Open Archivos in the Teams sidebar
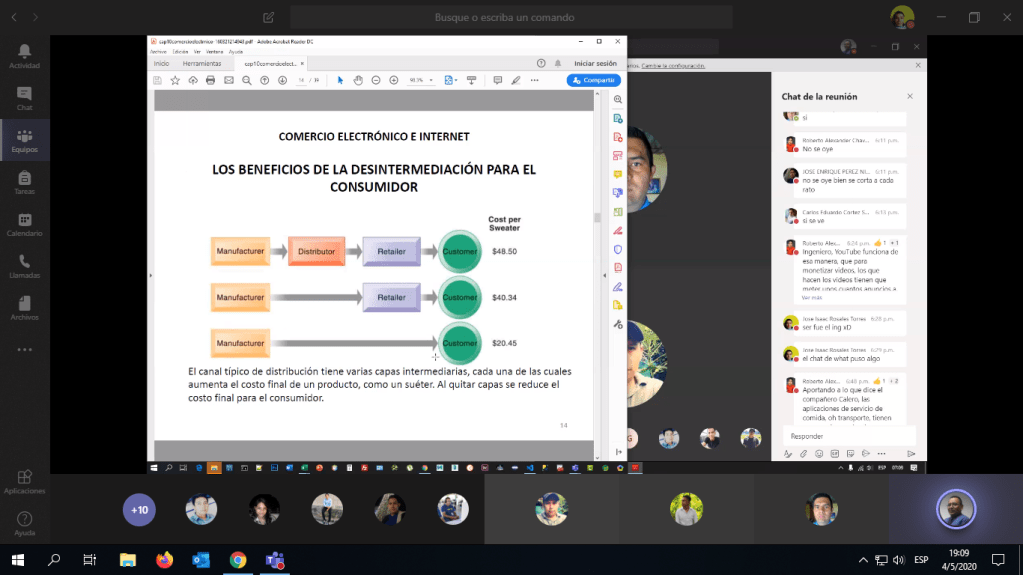 (24, 308)
